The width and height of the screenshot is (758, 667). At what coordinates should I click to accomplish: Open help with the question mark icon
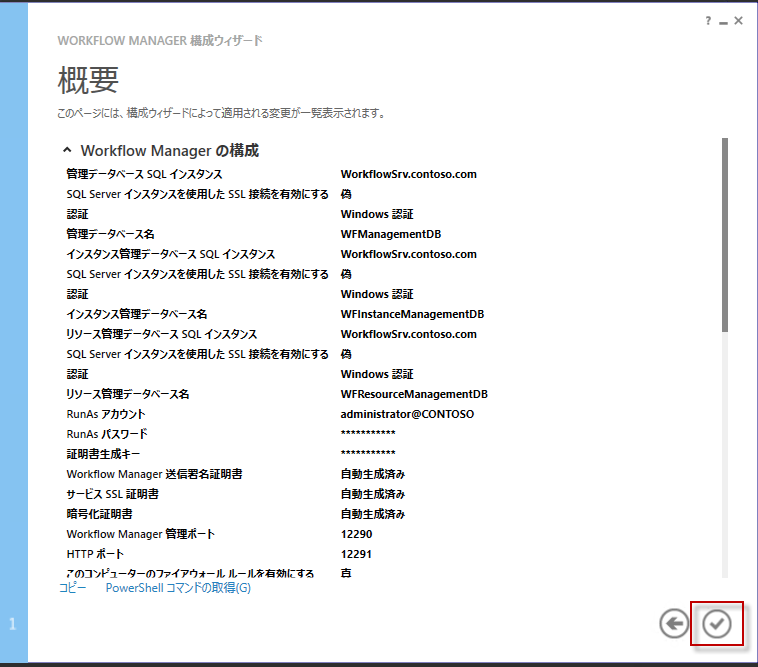pyautogui.click(x=708, y=21)
